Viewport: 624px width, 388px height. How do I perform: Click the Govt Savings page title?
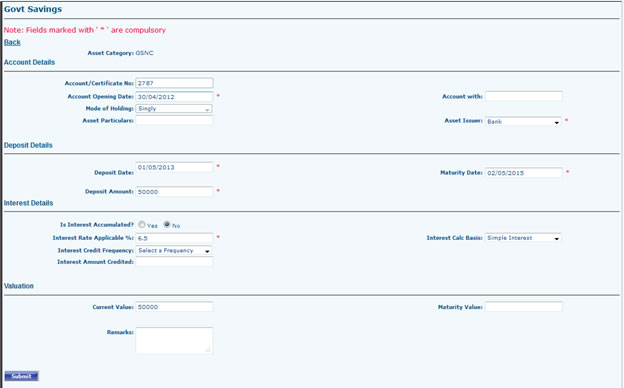(x=33, y=9)
